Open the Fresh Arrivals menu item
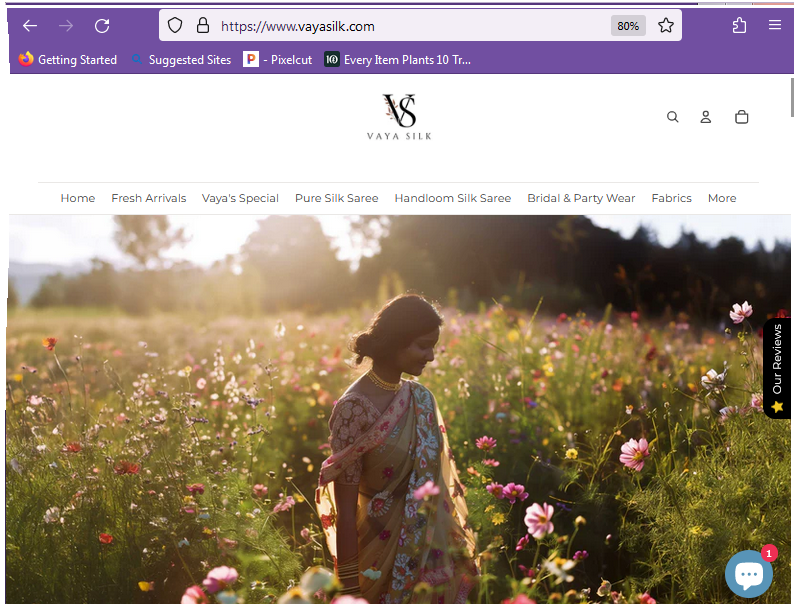 pos(149,198)
